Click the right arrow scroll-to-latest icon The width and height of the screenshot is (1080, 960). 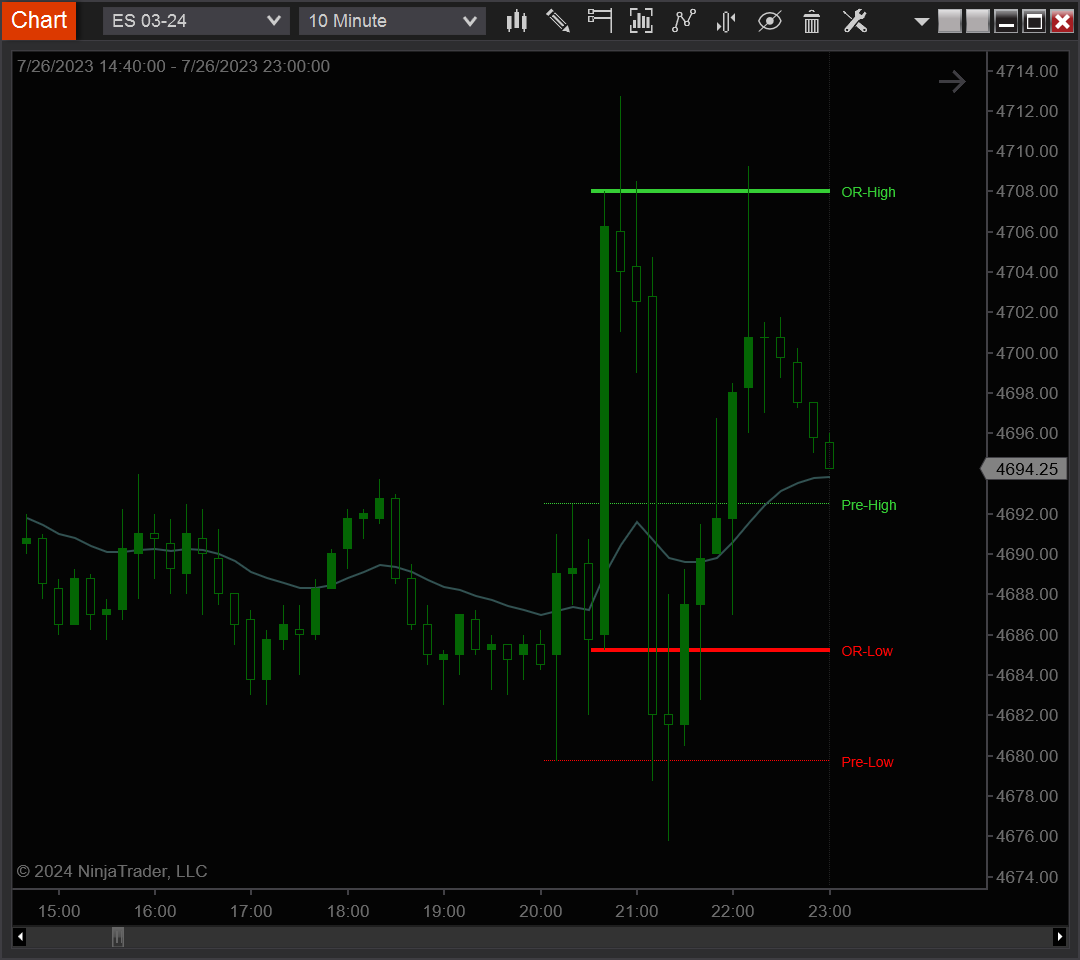tap(952, 82)
